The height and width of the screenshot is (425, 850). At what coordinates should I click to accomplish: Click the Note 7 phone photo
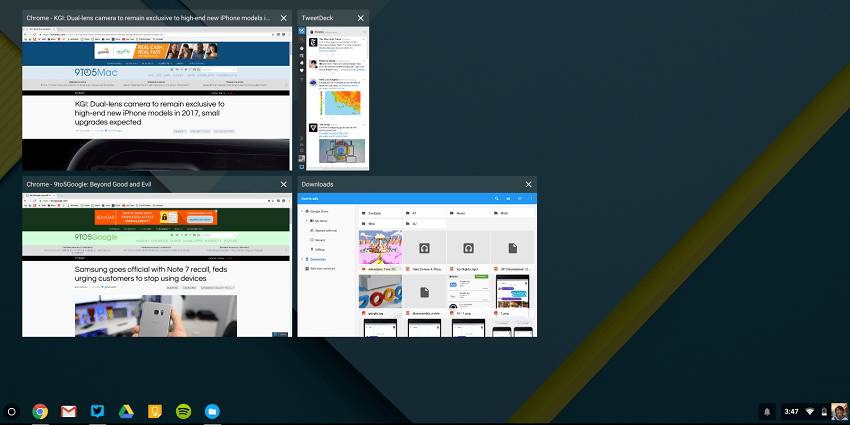coord(156,315)
